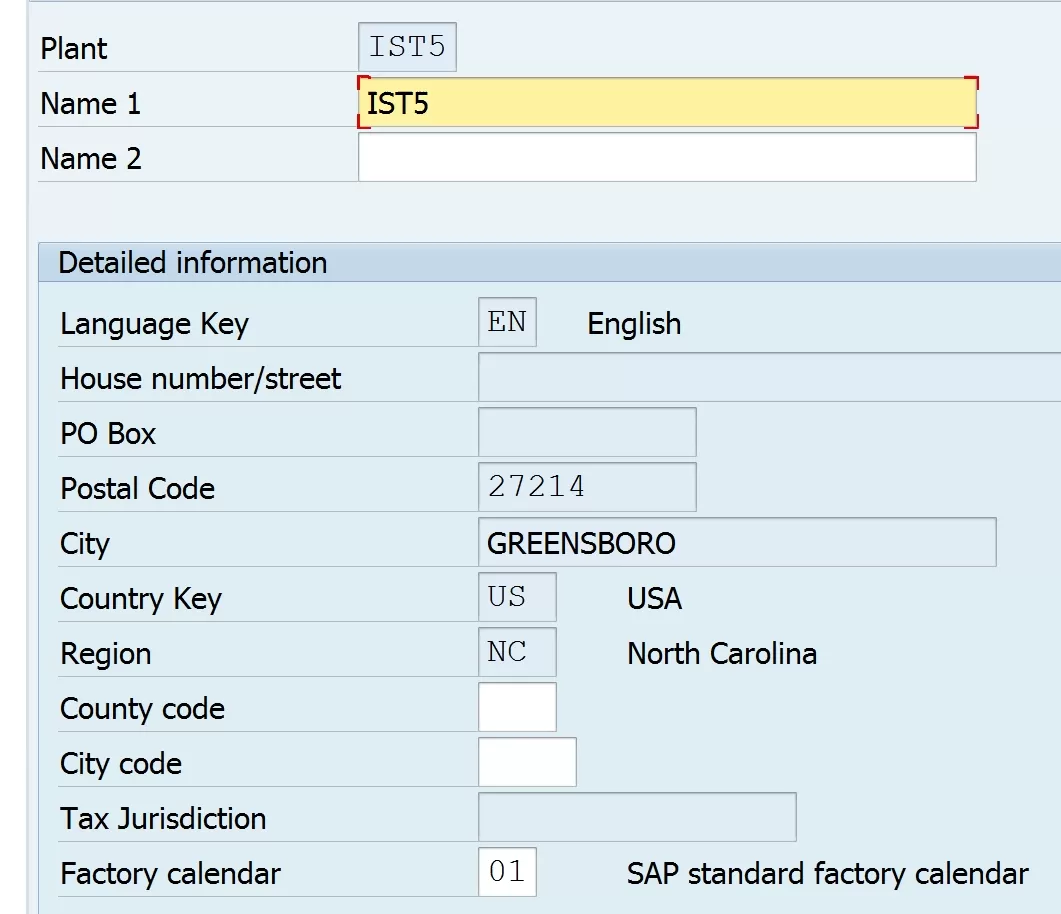Click the City code input field
The height and width of the screenshot is (914, 1061).
527,762
